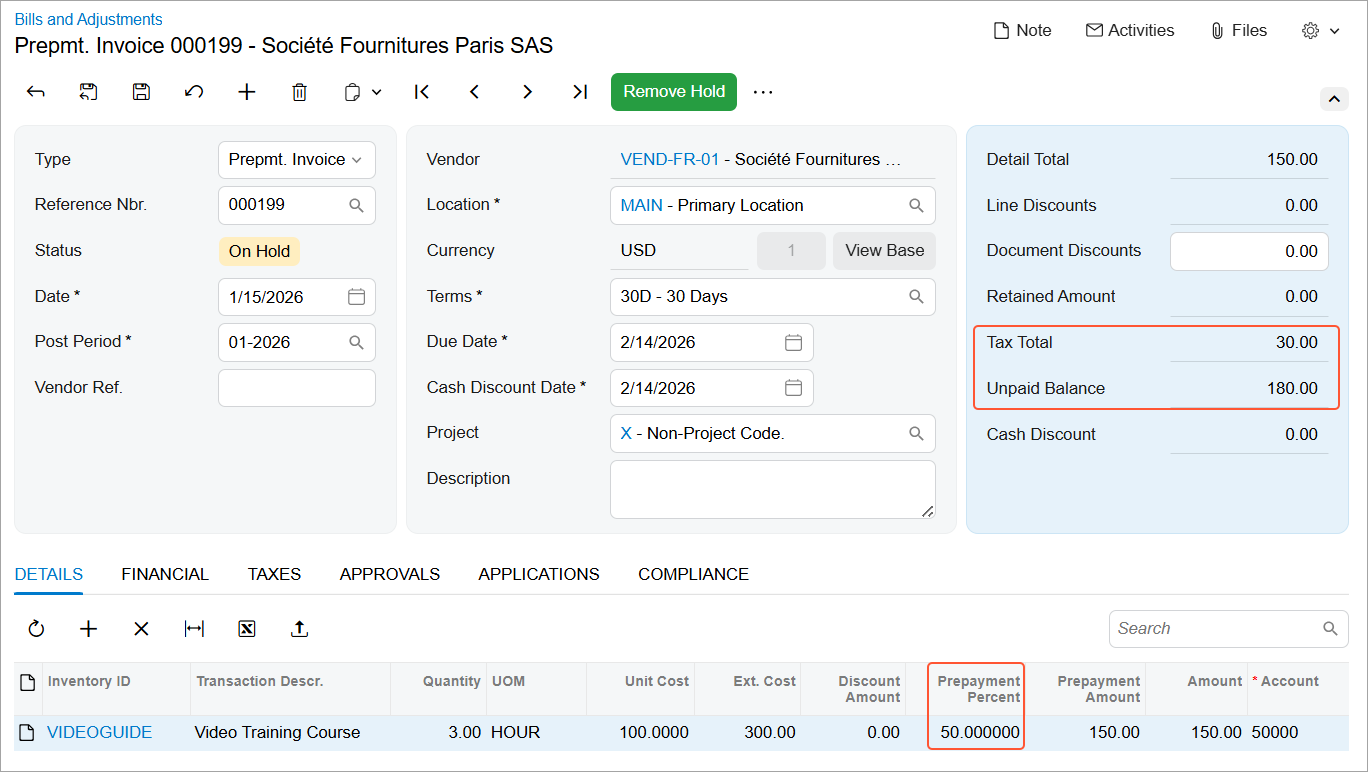Switch to the COMPLIANCE tab
The height and width of the screenshot is (772, 1368).
693,574
